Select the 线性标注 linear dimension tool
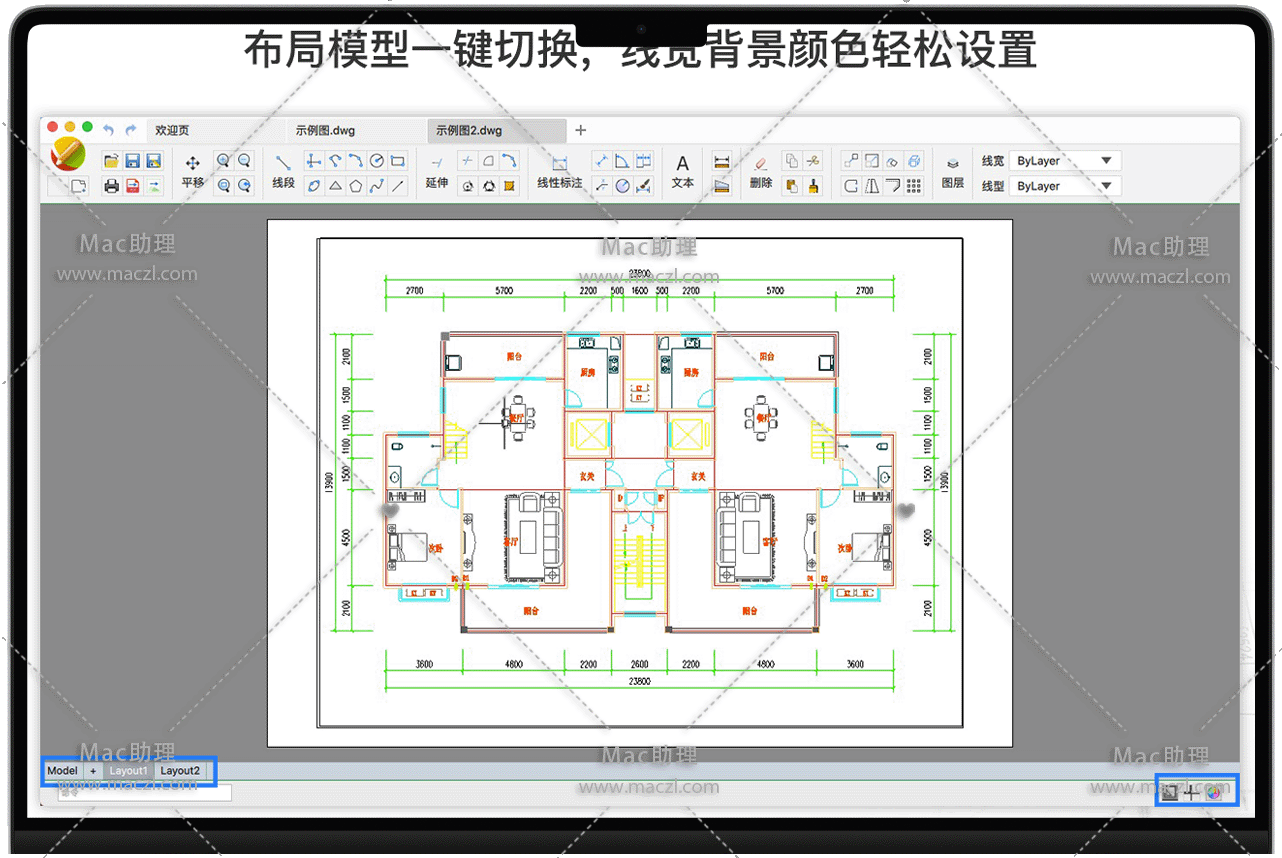This screenshot has height=858, width=1282. click(559, 171)
